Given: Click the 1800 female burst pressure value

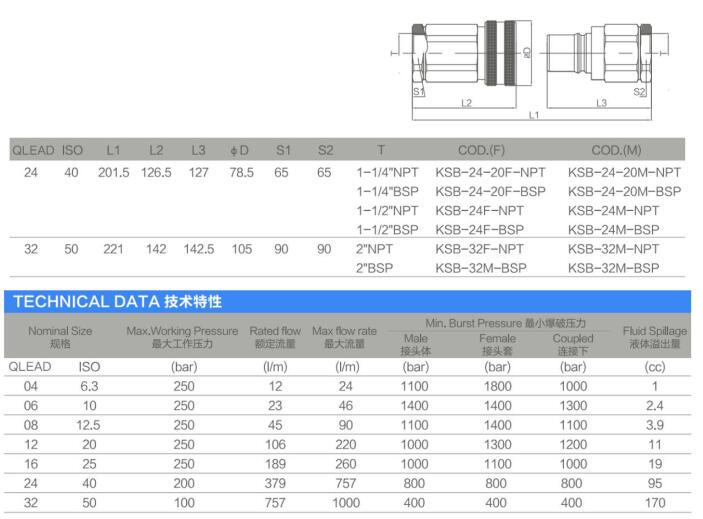Looking at the screenshot, I should tap(498, 386).
